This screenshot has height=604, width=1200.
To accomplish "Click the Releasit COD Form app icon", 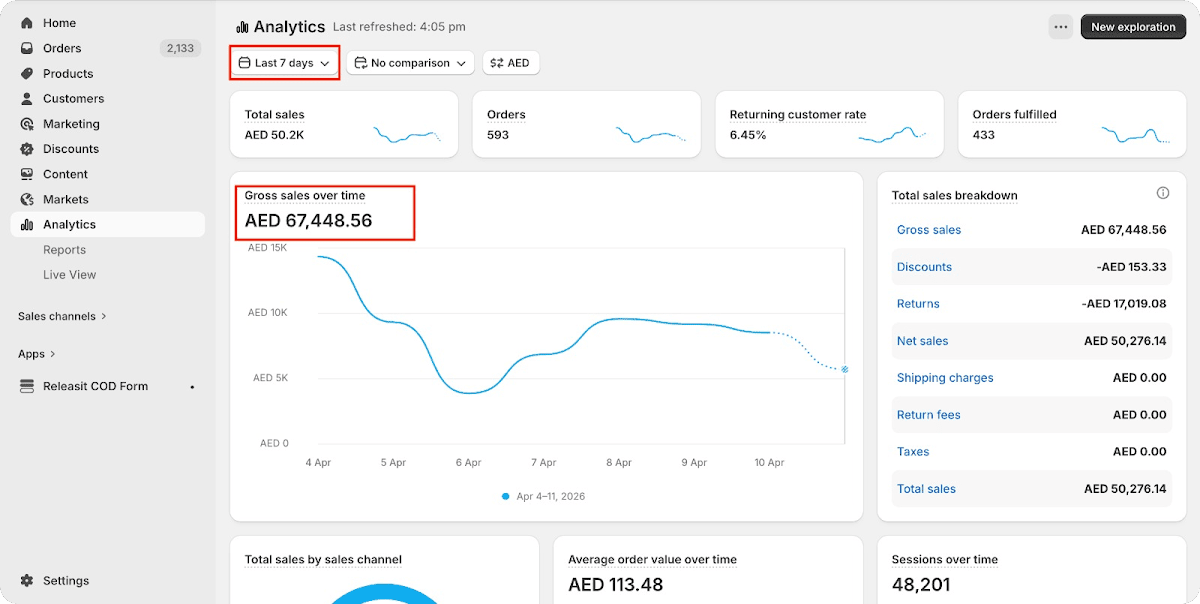I will (27, 386).
